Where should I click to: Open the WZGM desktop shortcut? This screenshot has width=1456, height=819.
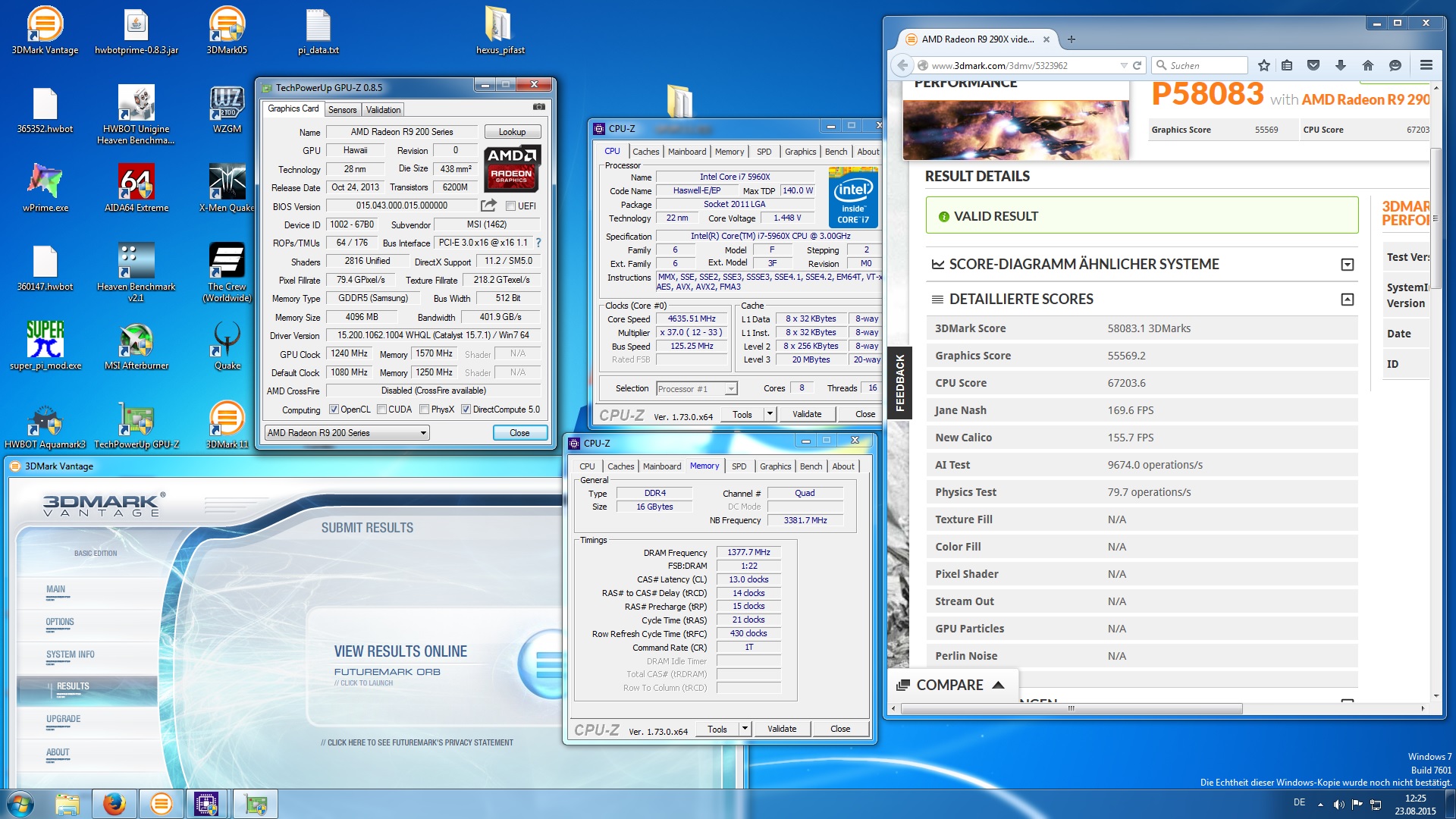227,109
